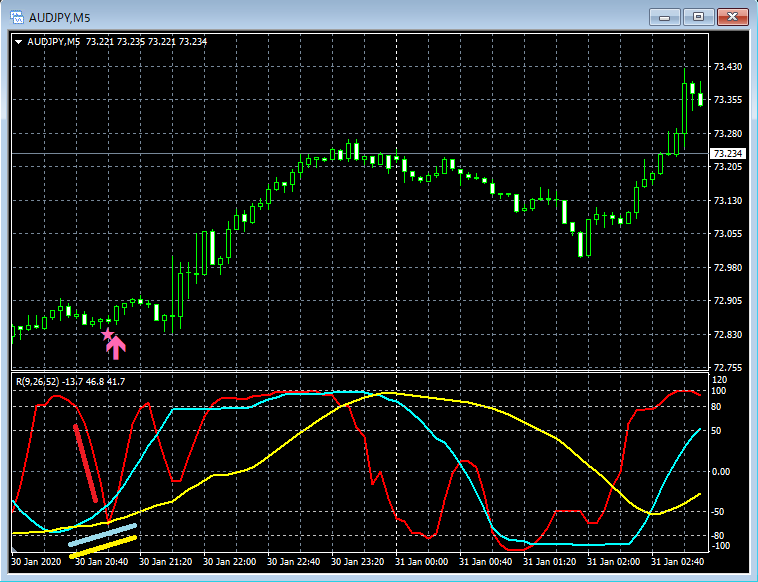The height and width of the screenshot is (582, 758).
Task: Click the 72.755 level on the price scale
Action: [727, 368]
